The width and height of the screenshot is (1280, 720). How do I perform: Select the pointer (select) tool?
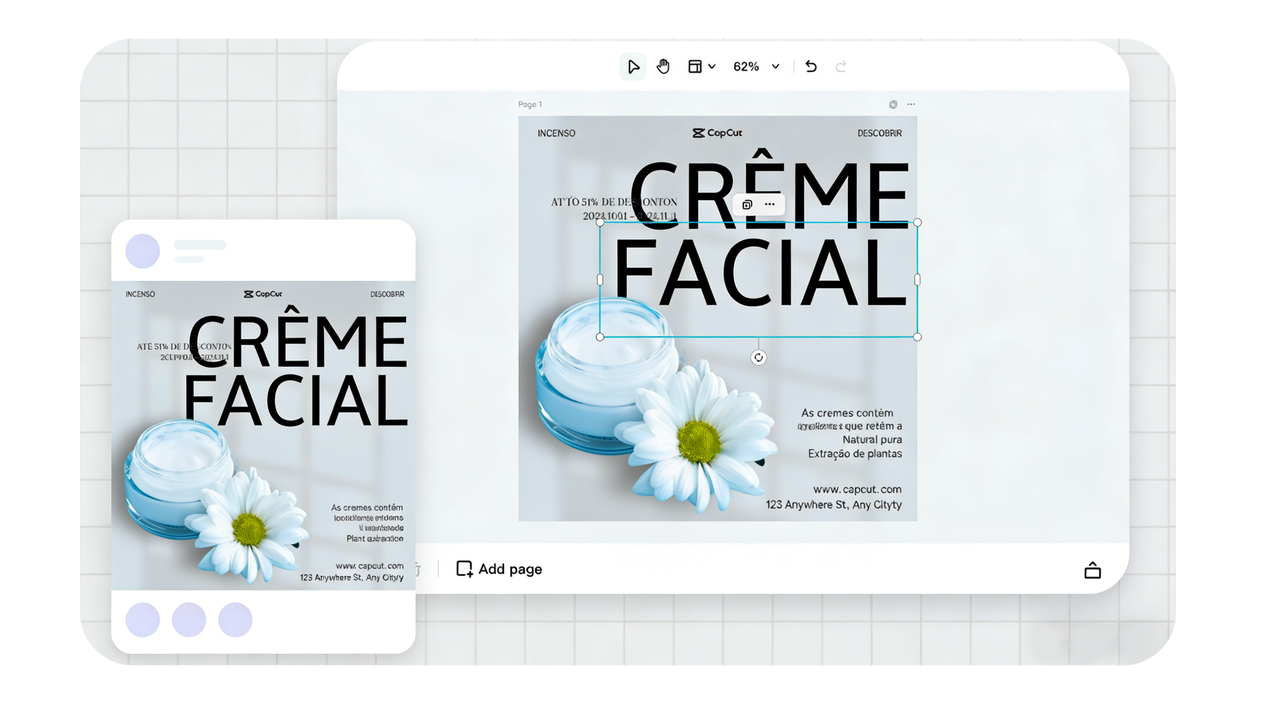633,67
